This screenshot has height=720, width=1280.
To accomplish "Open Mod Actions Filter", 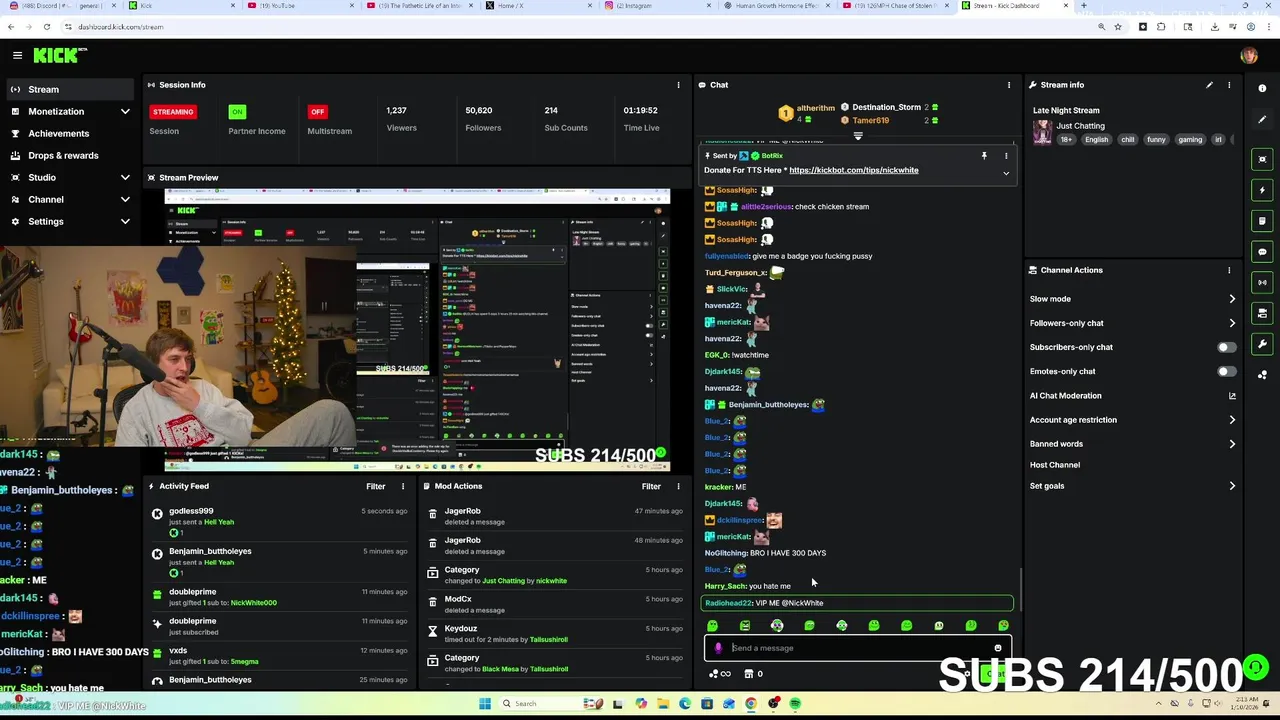I will click(651, 486).
